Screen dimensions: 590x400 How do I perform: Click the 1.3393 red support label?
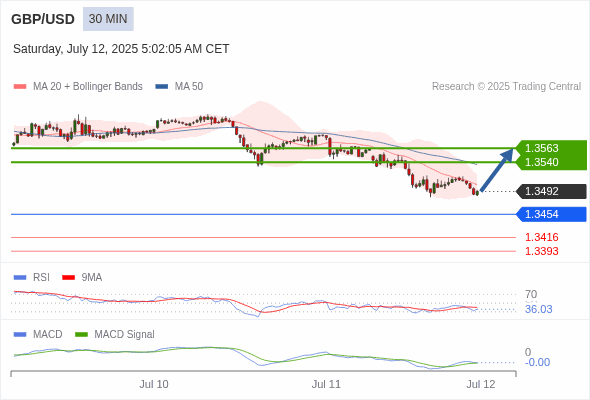coord(541,251)
